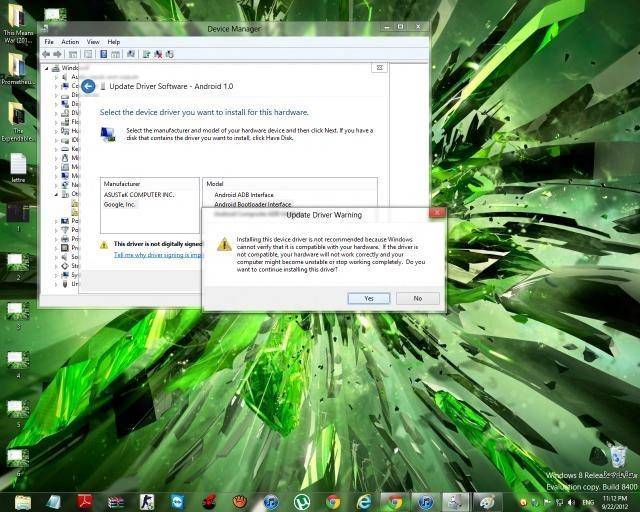The width and height of the screenshot is (640, 512).
Task: Click the Uninstall device red X toolbar icon
Action: tap(158, 54)
